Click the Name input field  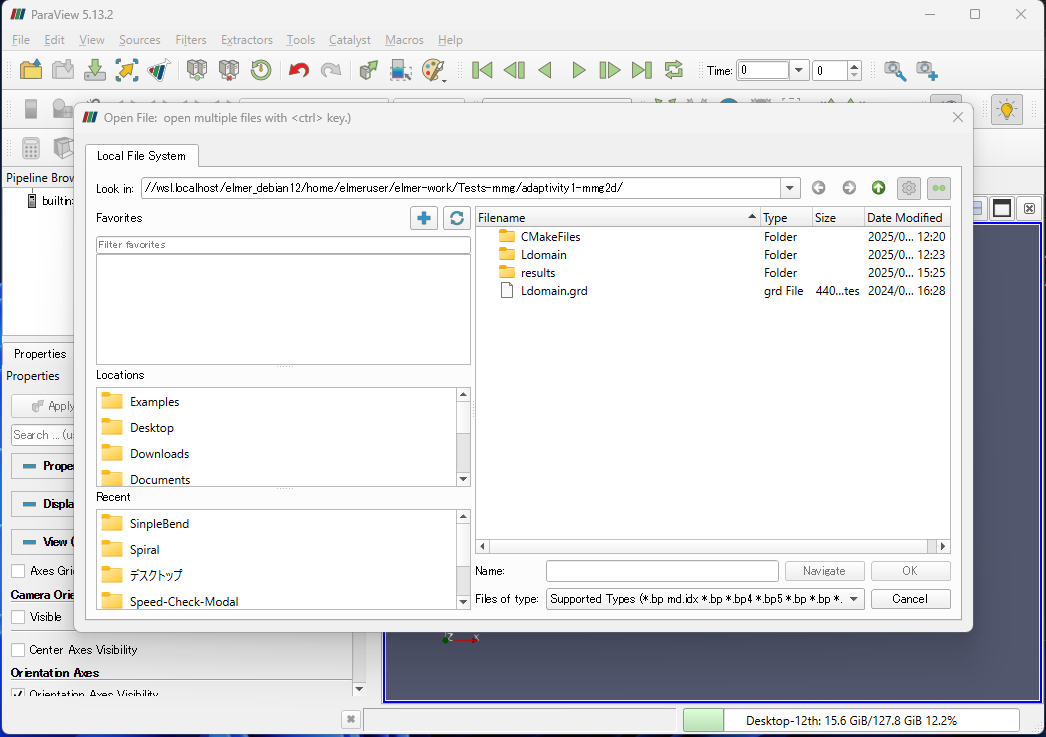coord(662,571)
